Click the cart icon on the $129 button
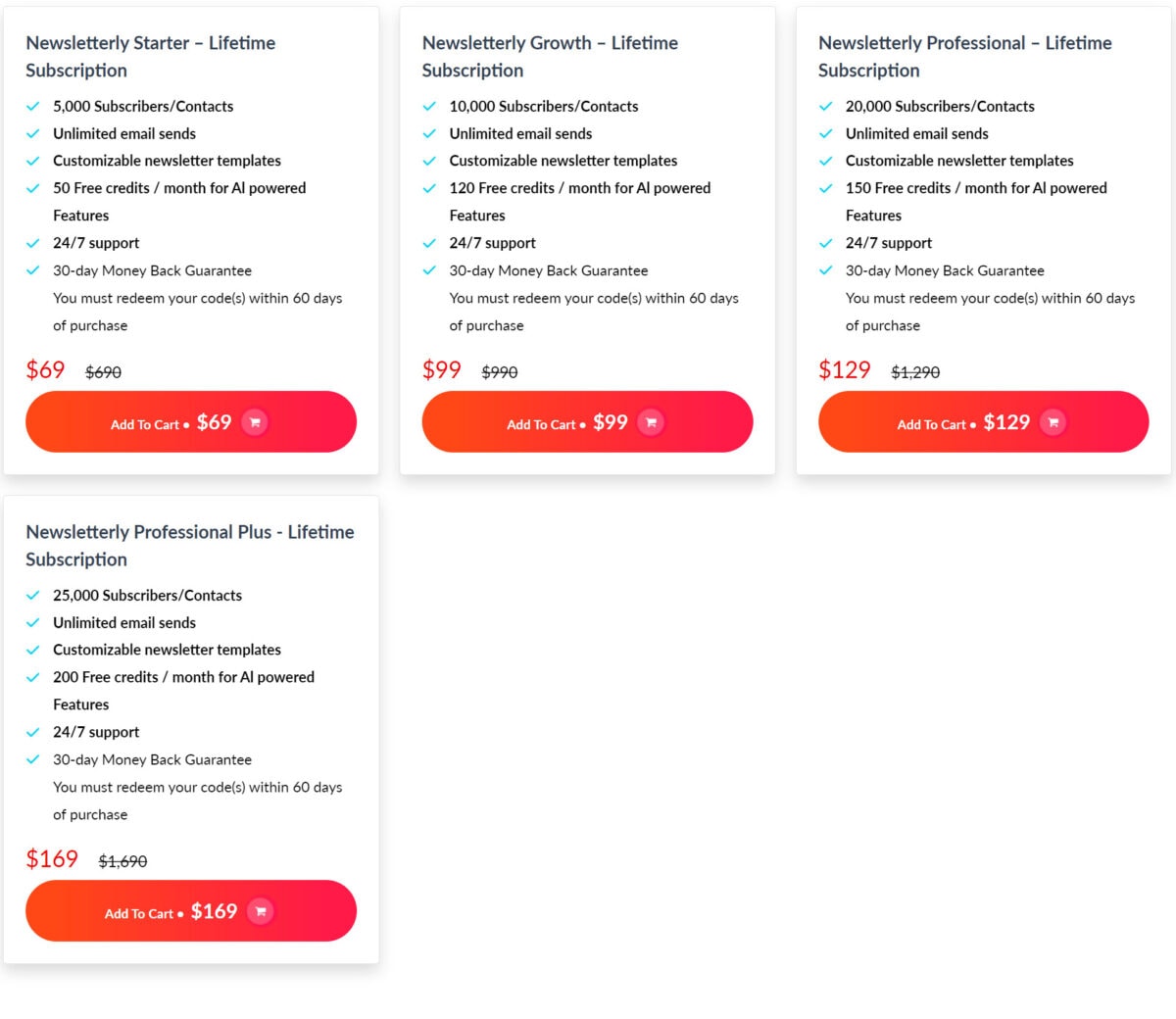The height and width of the screenshot is (1019, 1176). click(x=1053, y=422)
